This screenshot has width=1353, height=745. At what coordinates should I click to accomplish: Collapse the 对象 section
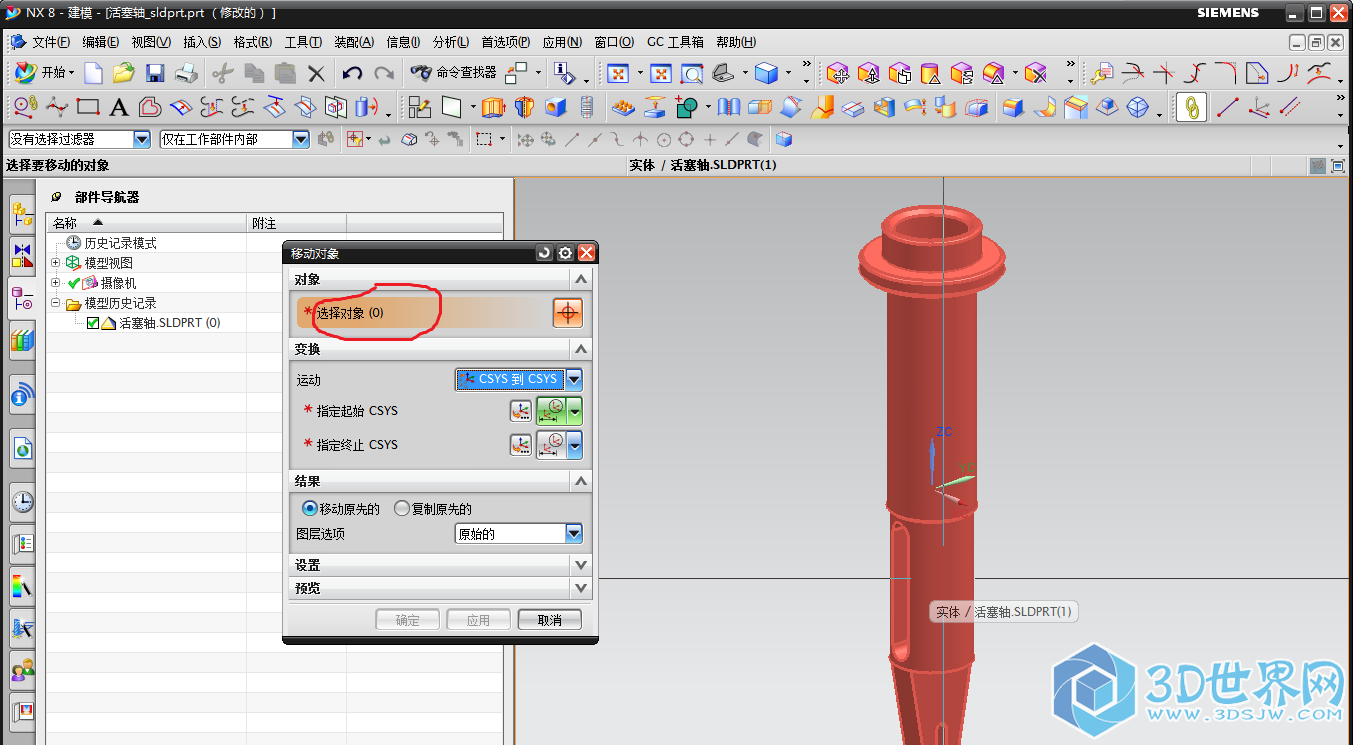[581, 279]
